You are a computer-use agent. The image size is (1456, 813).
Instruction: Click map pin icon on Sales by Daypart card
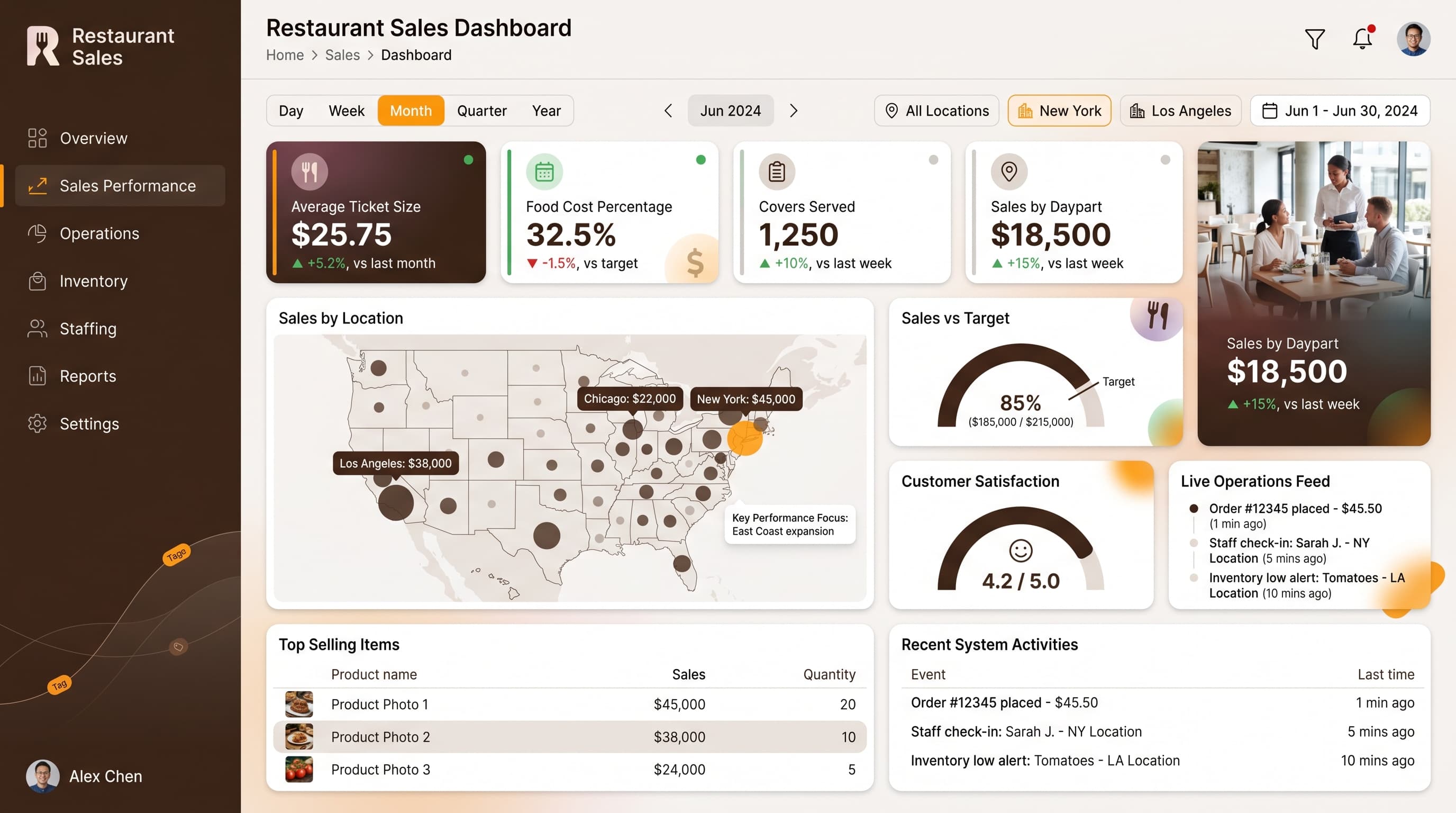point(1009,171)
